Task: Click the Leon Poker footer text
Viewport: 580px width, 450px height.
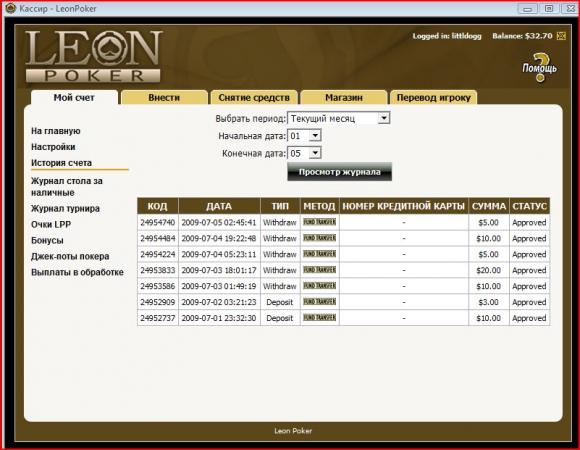Action: click(293, 431)
